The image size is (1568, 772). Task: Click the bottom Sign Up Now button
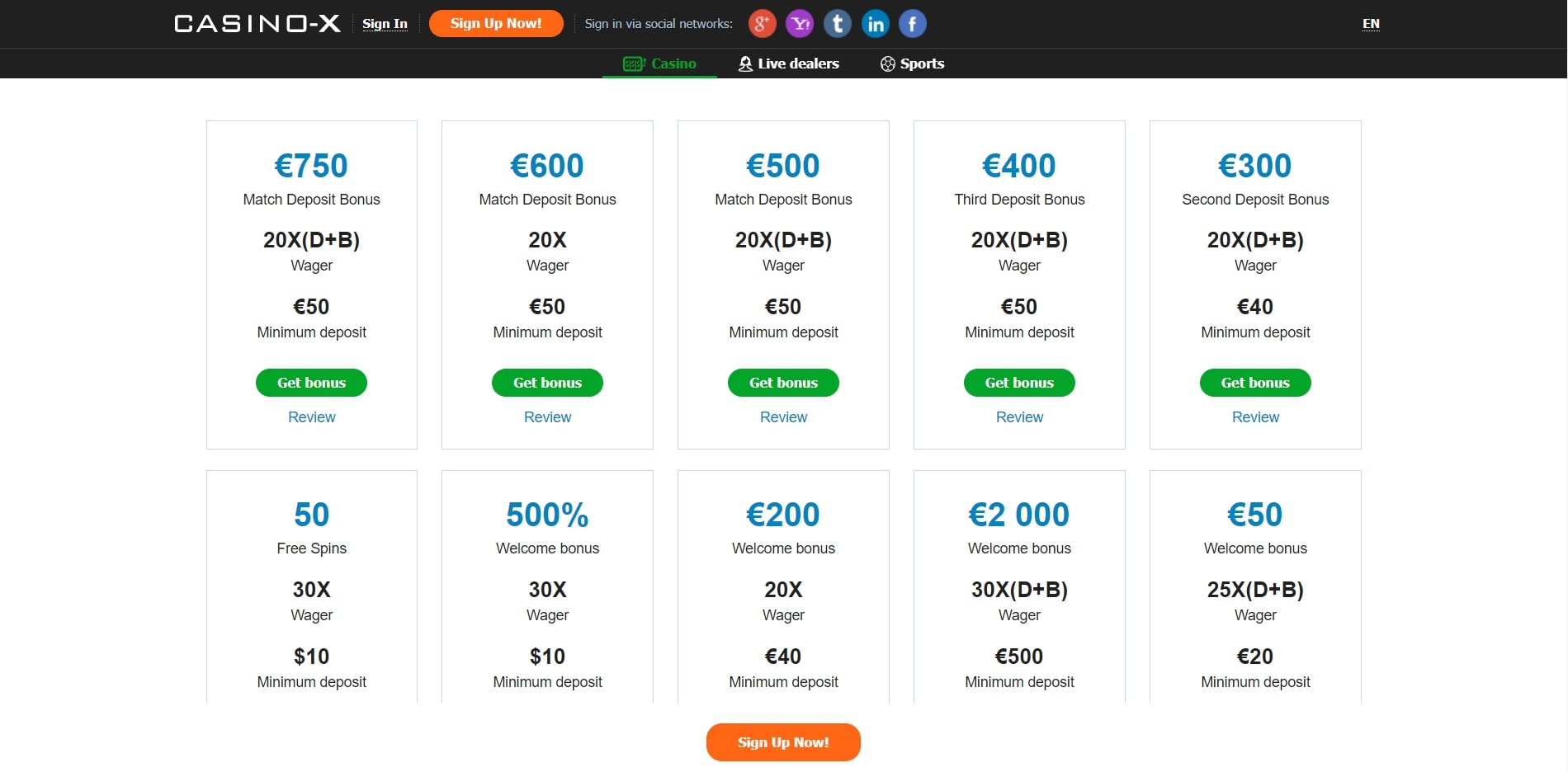pos(783,742)
